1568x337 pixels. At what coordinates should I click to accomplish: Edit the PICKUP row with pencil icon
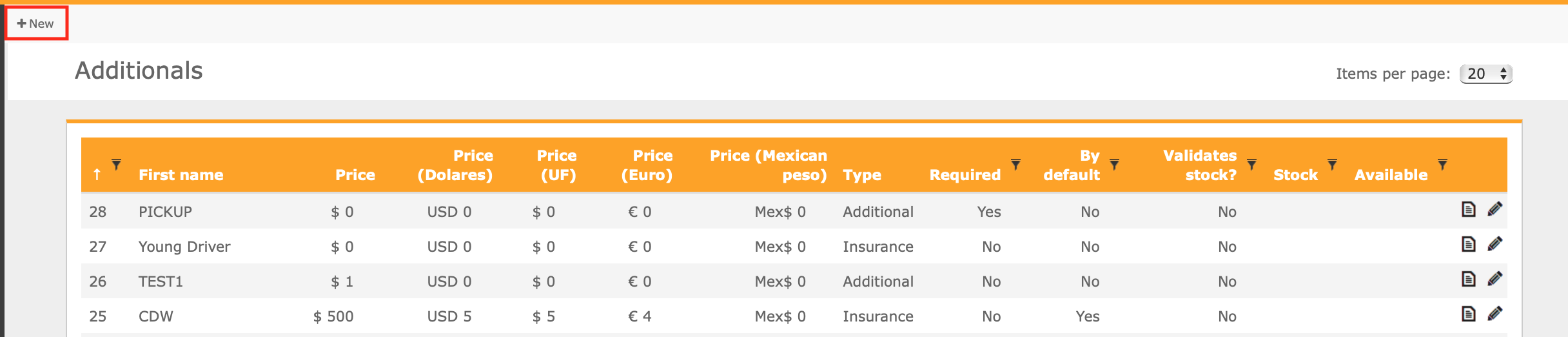(1494, 209)
